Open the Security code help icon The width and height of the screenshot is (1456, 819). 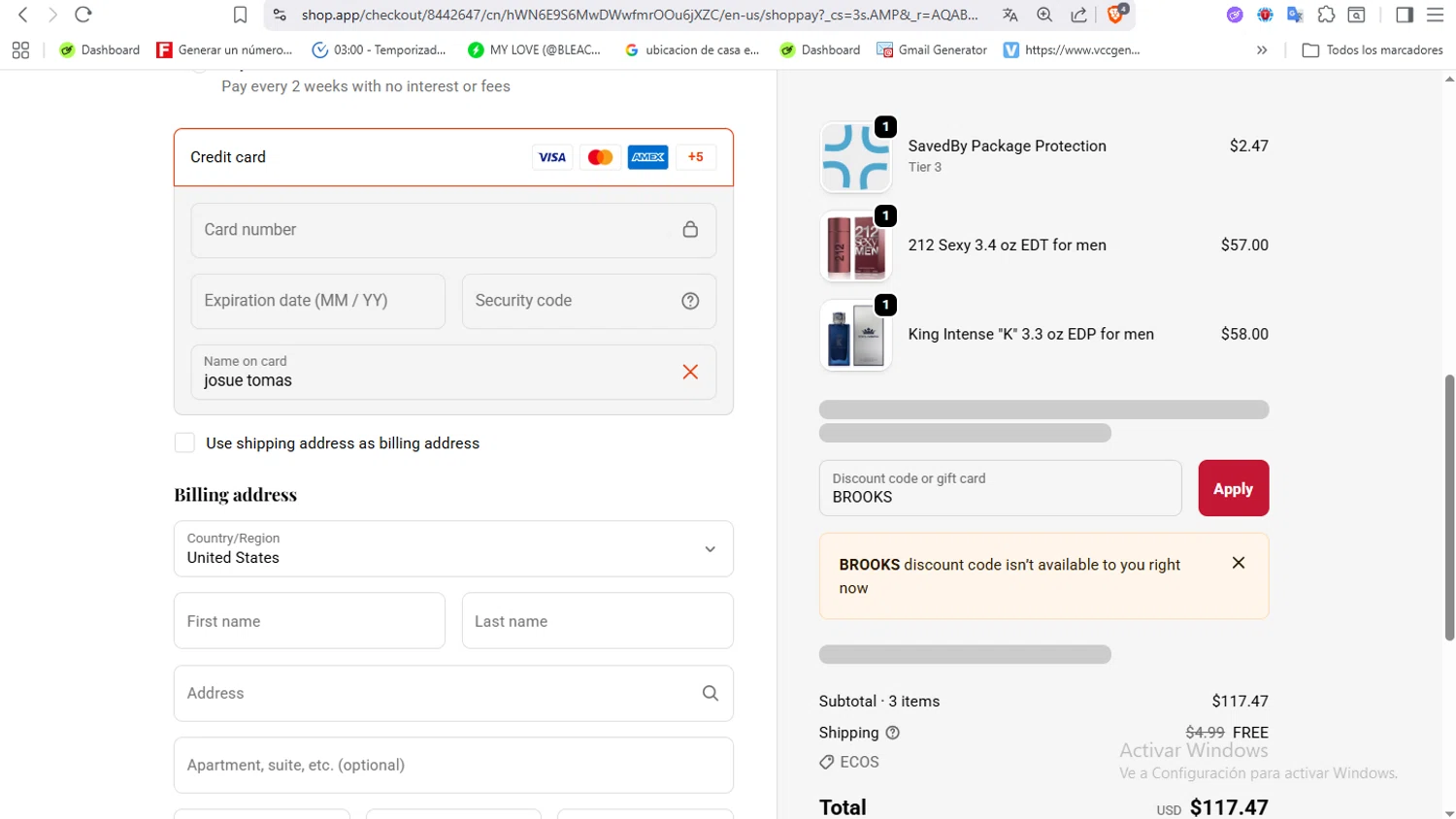690,301
